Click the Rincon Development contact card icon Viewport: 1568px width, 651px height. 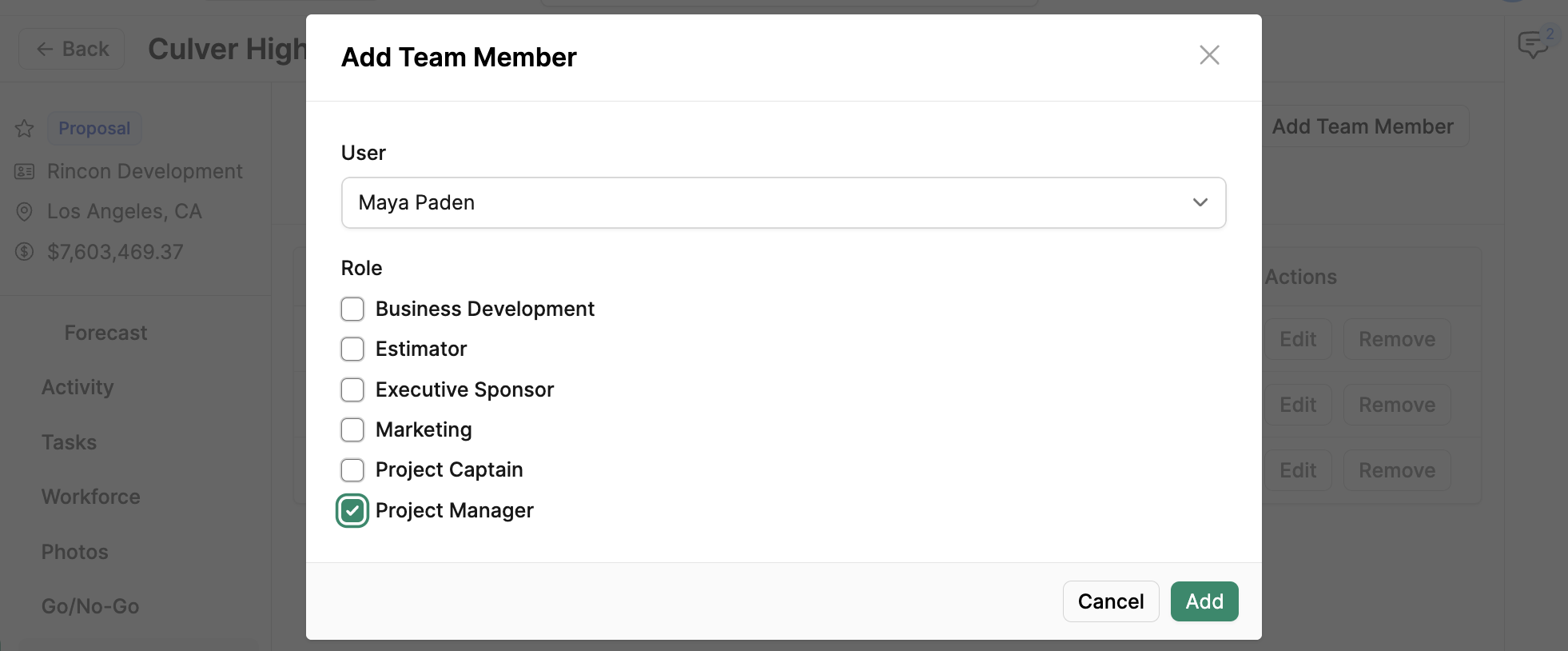[x=25, y=172]
